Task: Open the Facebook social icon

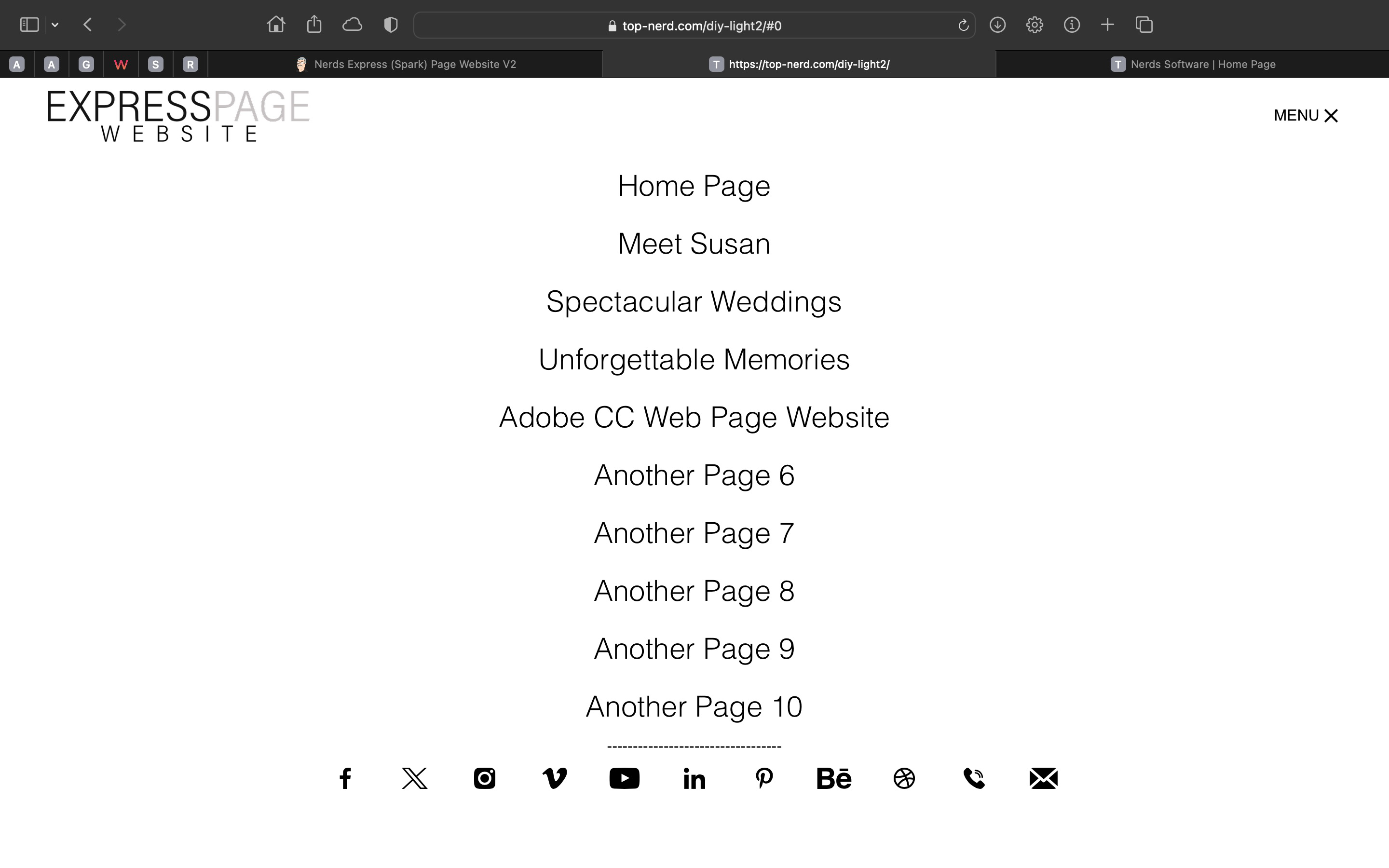Action: click(345, 778)
